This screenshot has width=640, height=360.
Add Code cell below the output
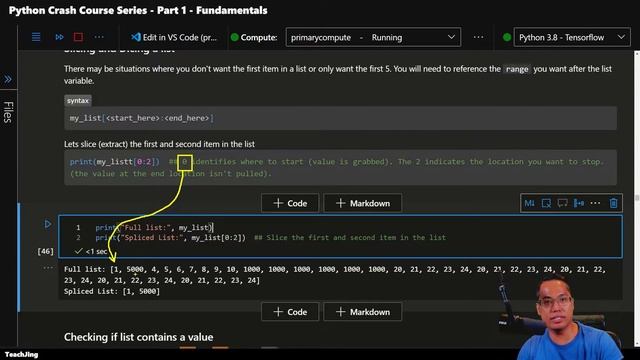click(290, 312)
